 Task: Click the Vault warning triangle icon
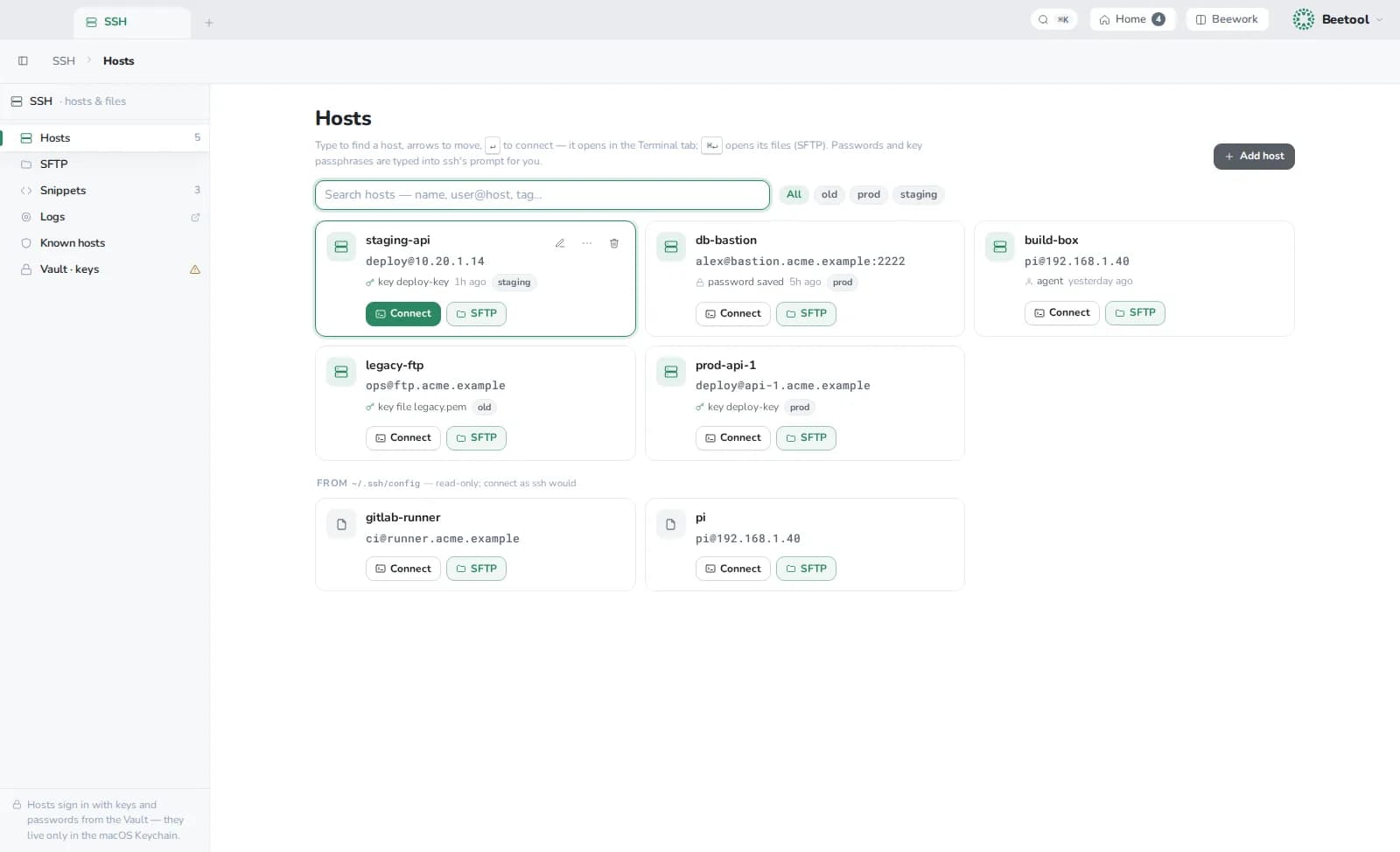tap(195, 269)
